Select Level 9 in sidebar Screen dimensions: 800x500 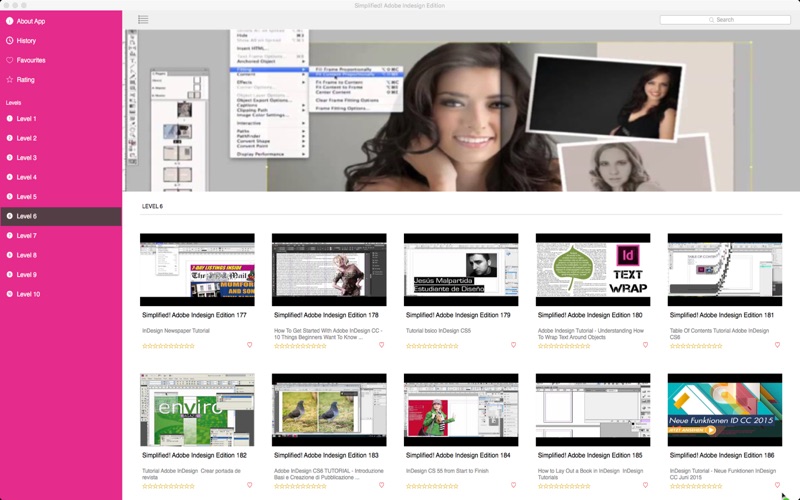click(61, 274)
